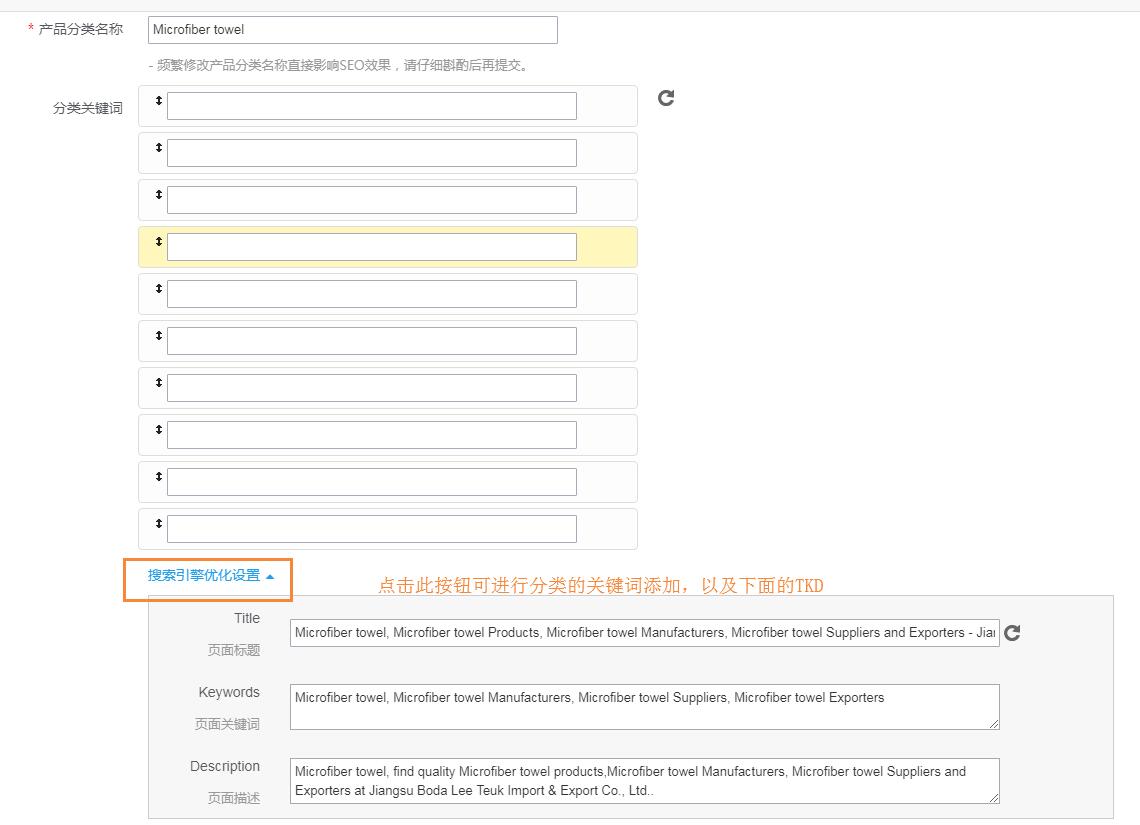Viewport: 1140px width, 825px height.
Task: Click the 产品分类名称 field containing Microfiber towel
Action: [x=352, y=30]
